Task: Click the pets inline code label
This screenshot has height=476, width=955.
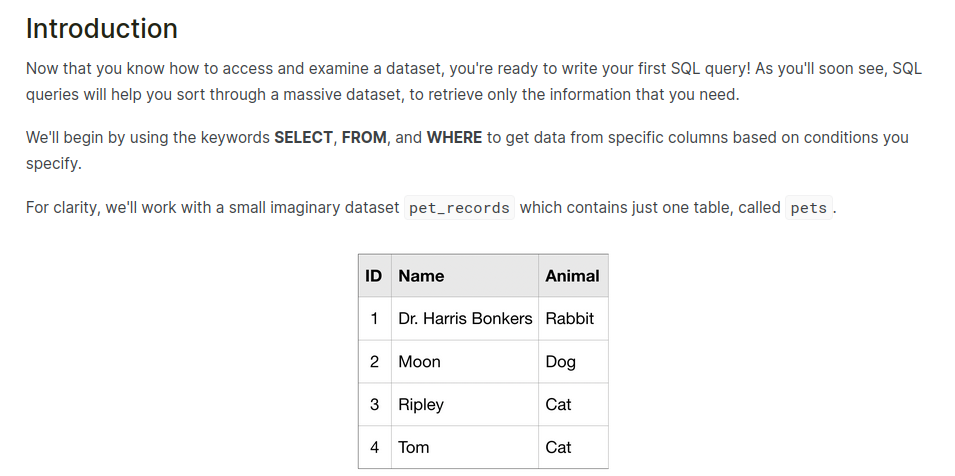Action: (809, 209)
